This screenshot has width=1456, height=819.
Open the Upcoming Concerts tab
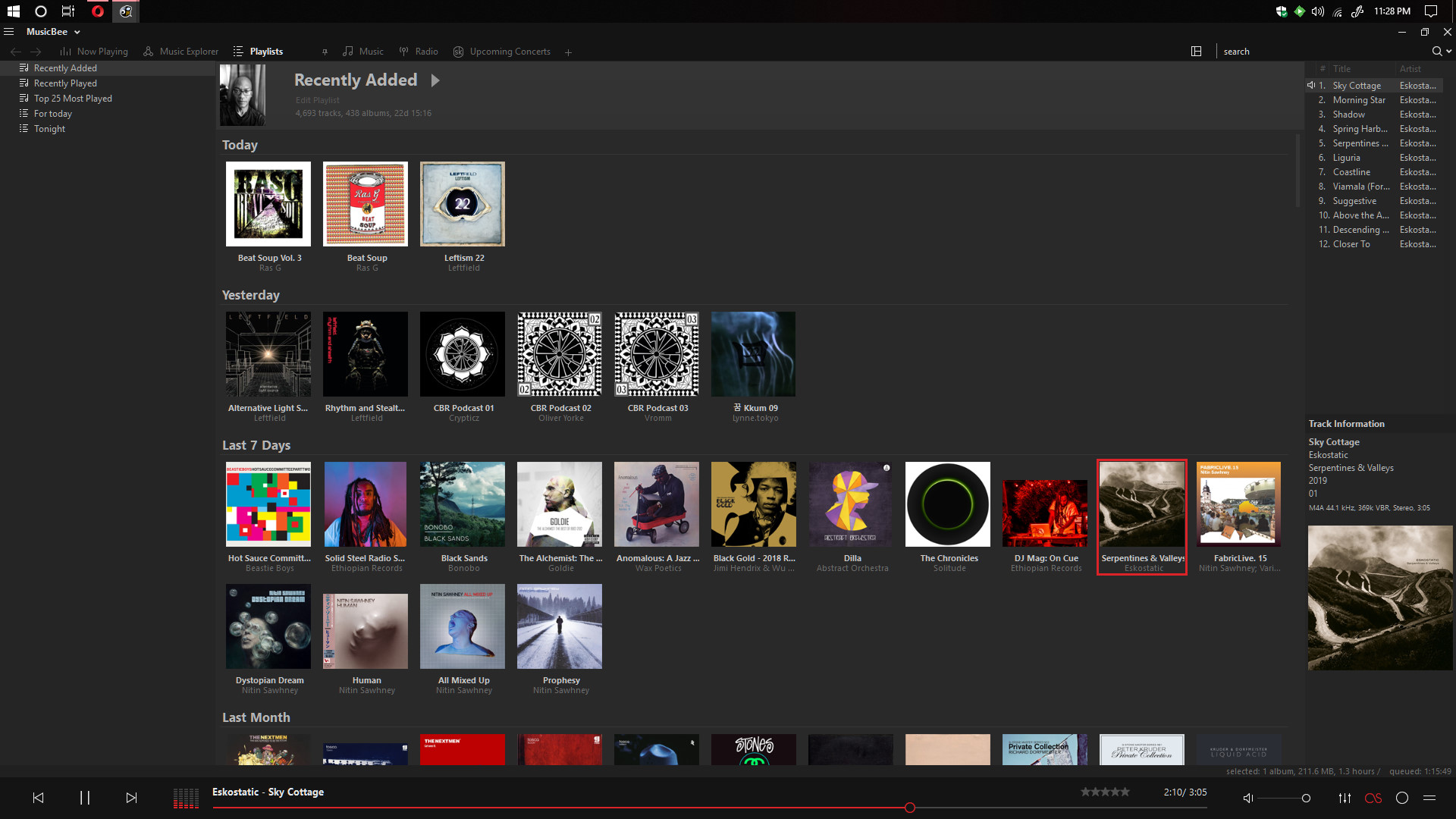(502, 52)
